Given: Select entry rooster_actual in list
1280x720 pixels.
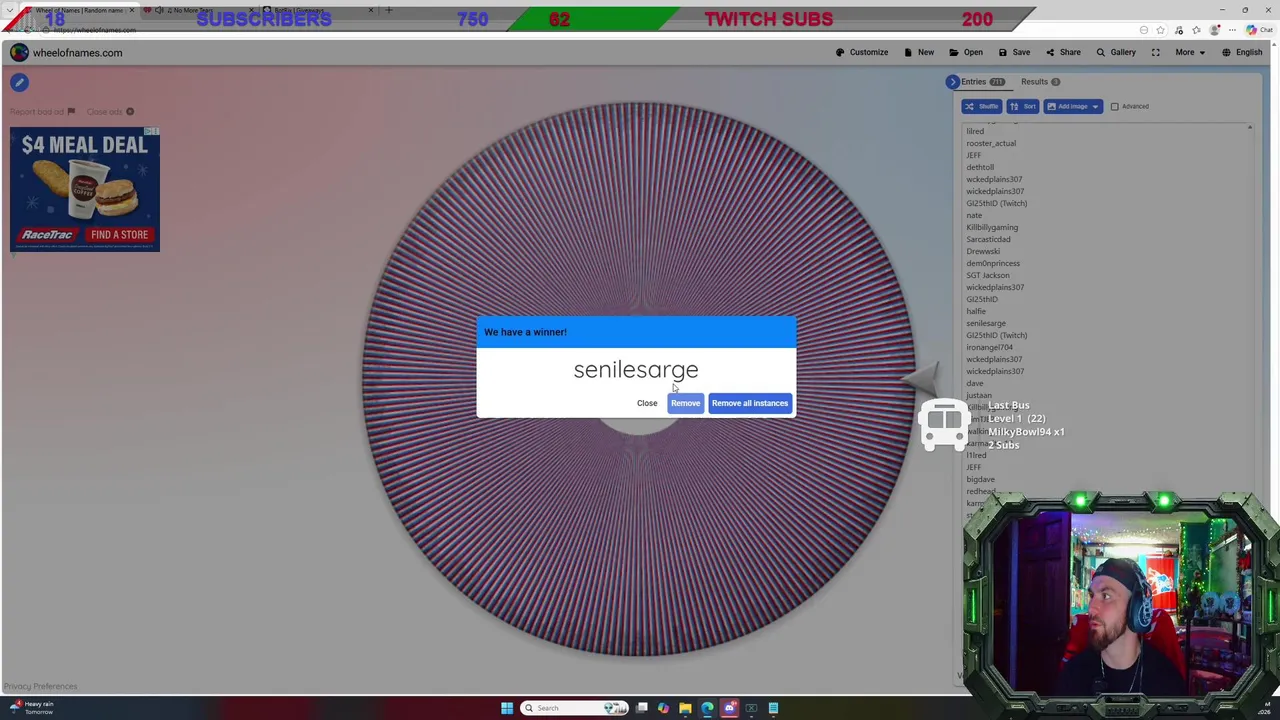Looking at the screenshot, I should [991, 143].
